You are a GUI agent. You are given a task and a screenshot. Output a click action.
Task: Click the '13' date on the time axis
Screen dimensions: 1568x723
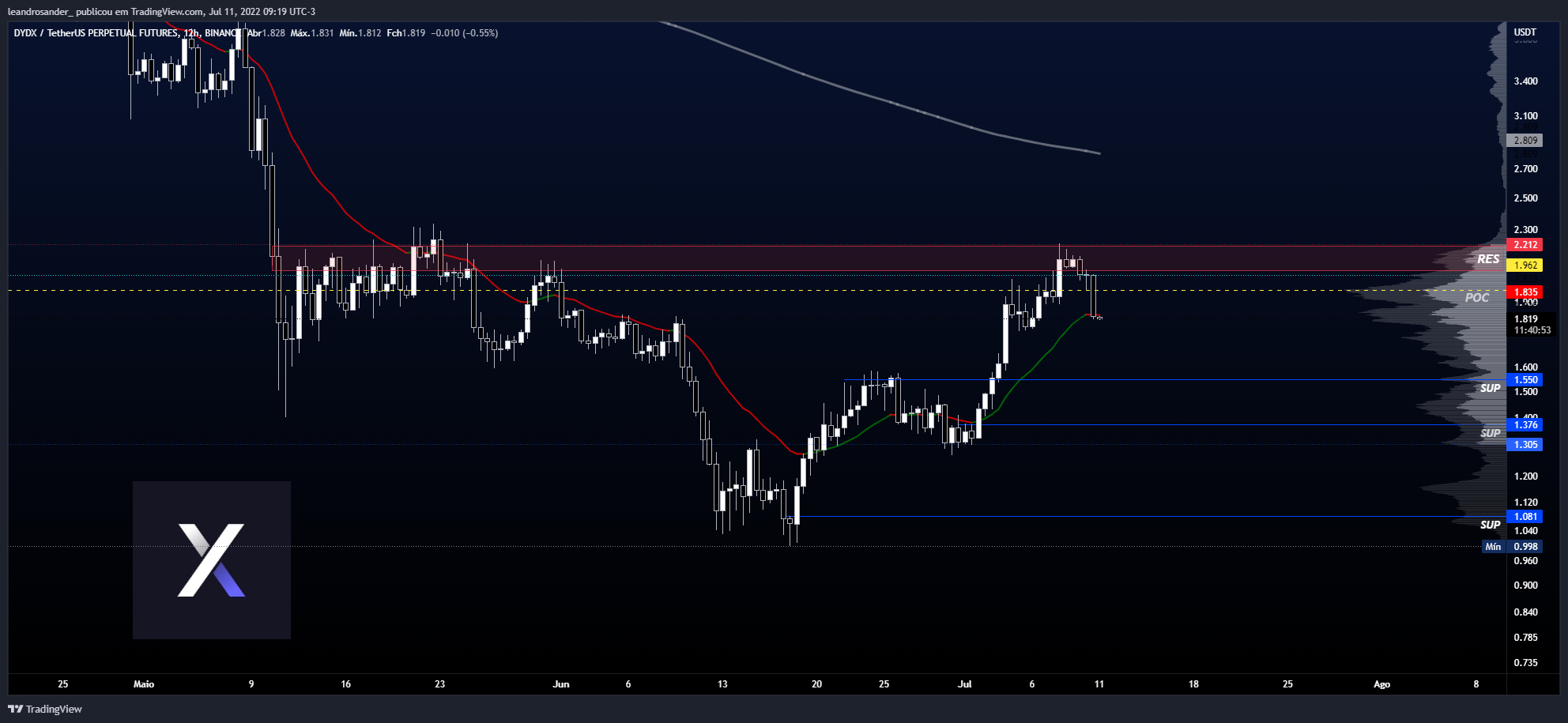pos(722,684)
